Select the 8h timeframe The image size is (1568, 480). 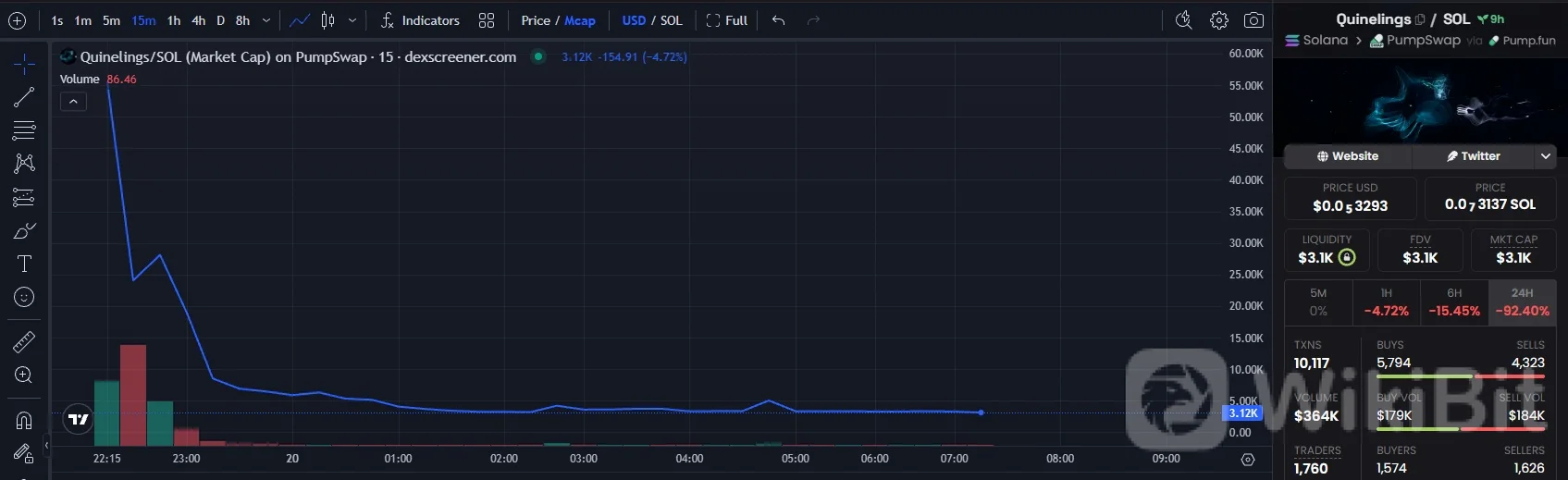[x=242, y=20]
